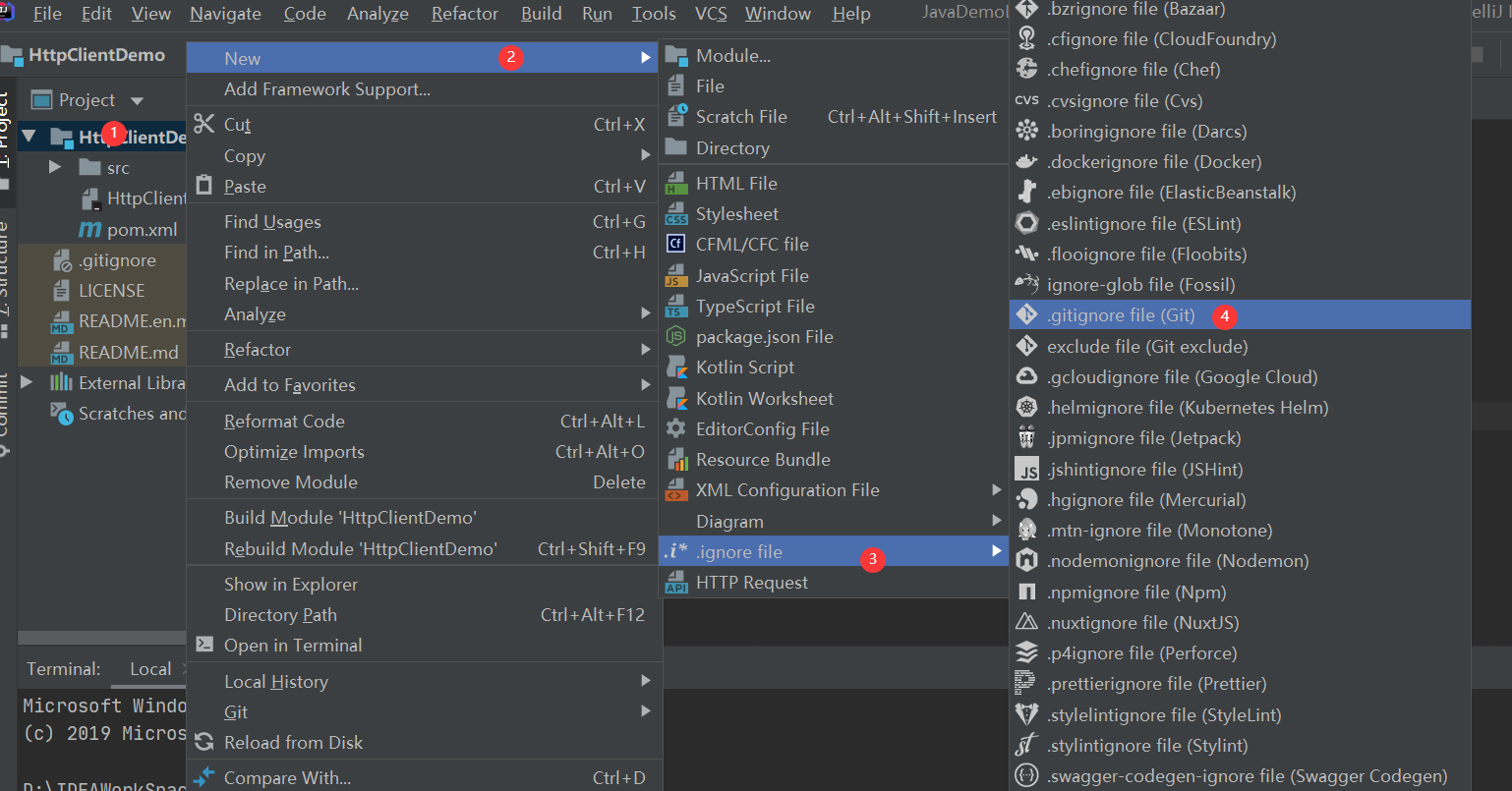
Task: Open the Diagram submenu
Action: coord(834,521)
